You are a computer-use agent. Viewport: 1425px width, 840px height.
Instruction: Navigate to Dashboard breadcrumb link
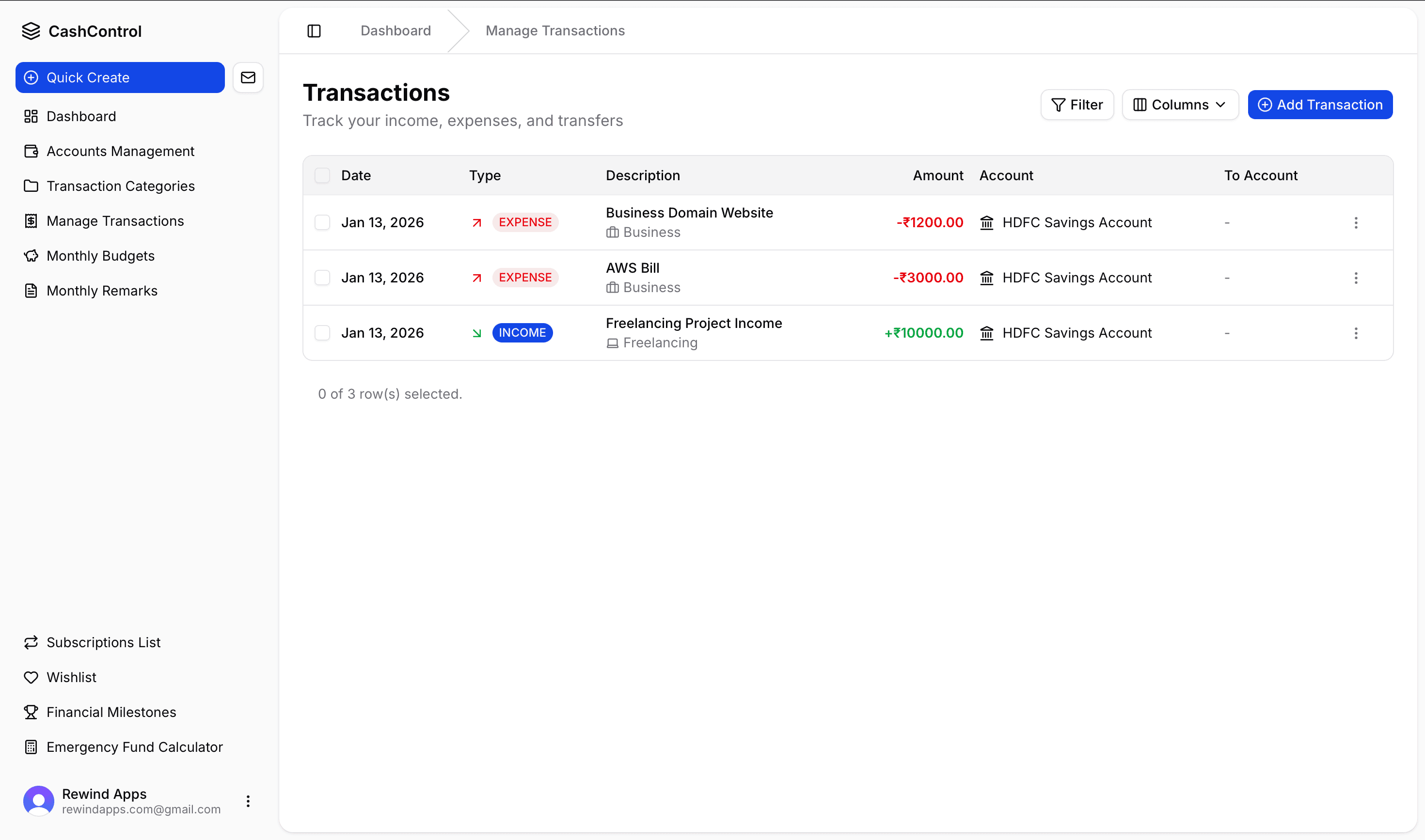point(396,31)
